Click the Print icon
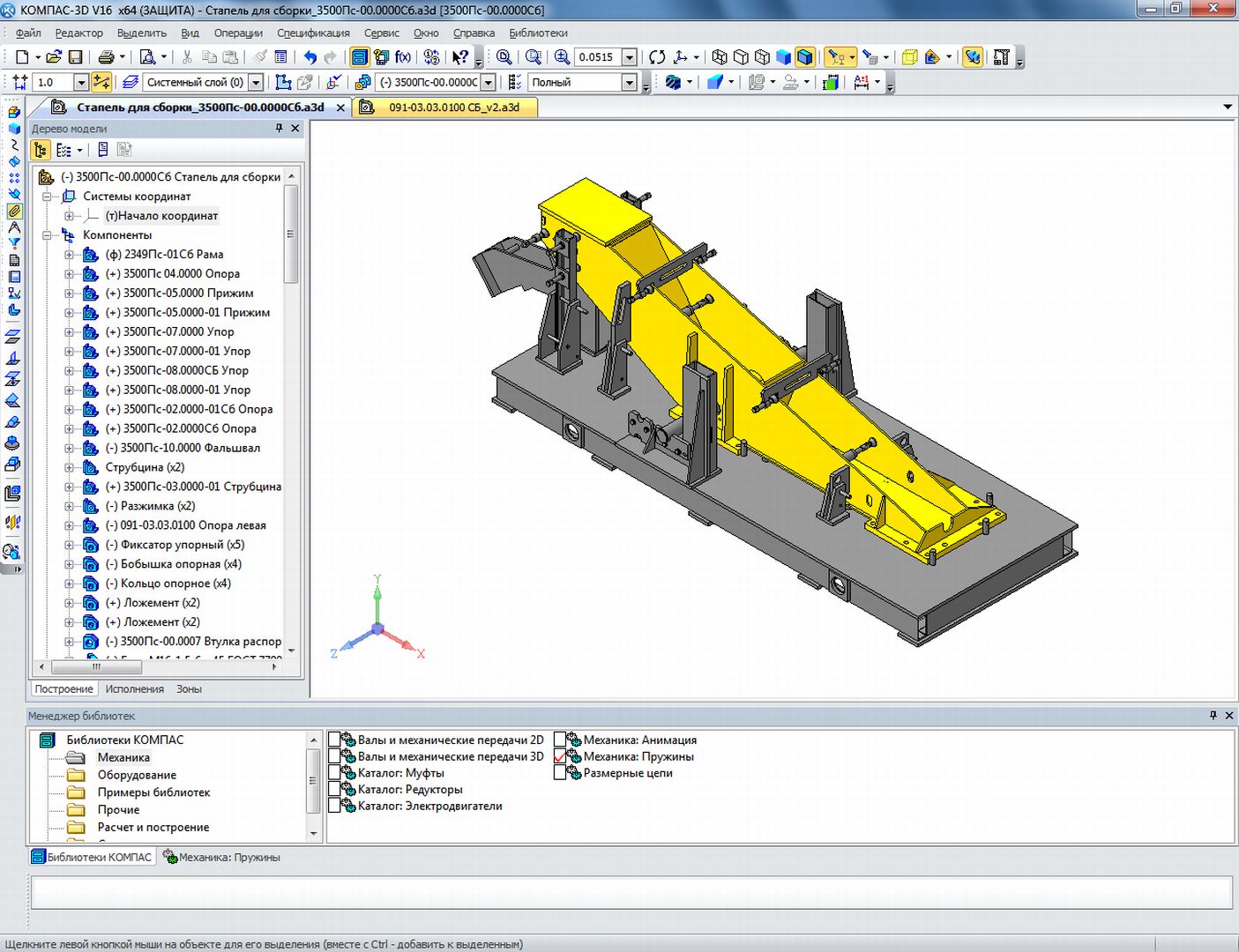 tap(106, 57)
